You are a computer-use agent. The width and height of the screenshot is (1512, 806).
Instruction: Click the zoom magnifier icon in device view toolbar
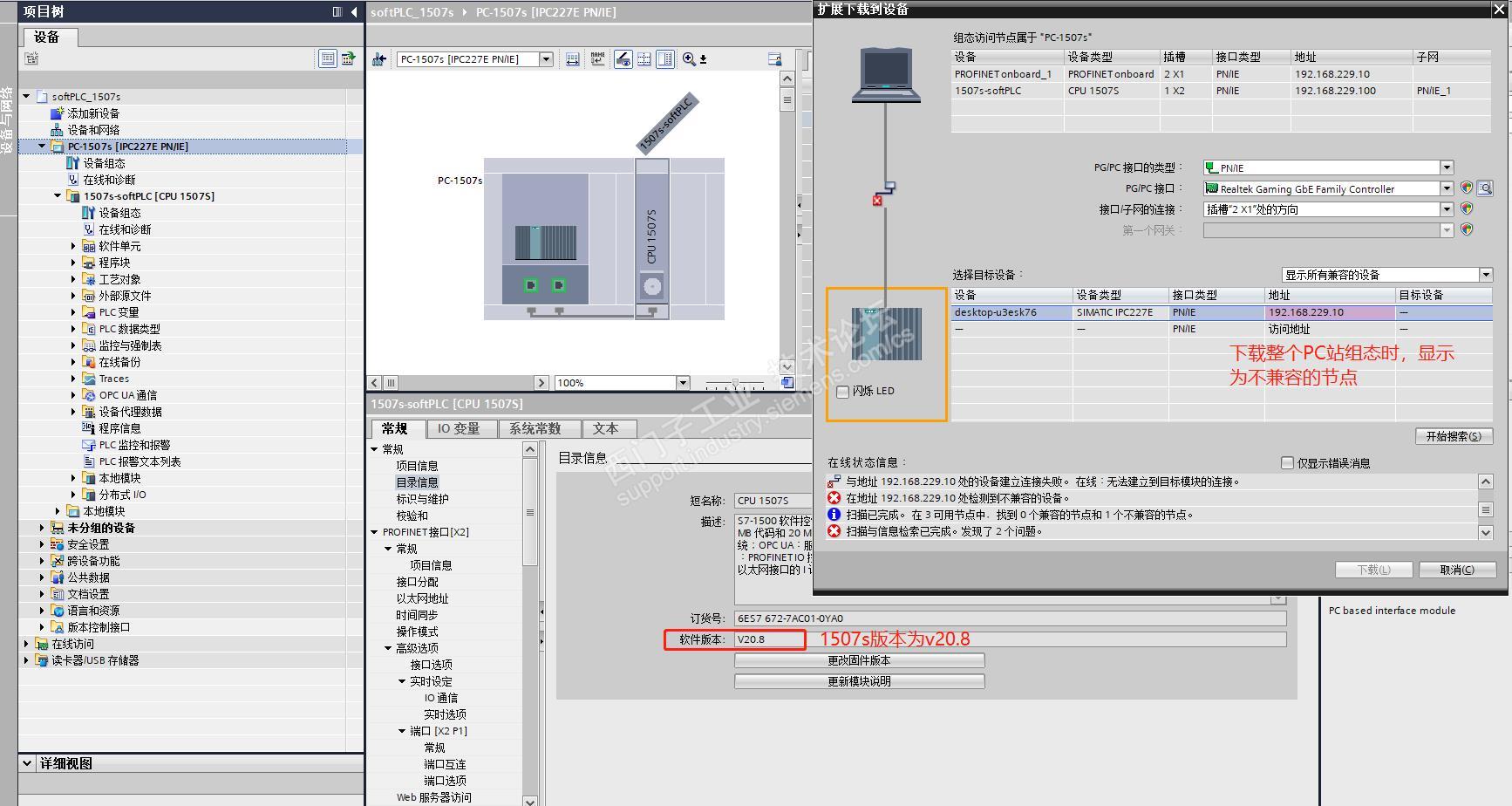690,59
